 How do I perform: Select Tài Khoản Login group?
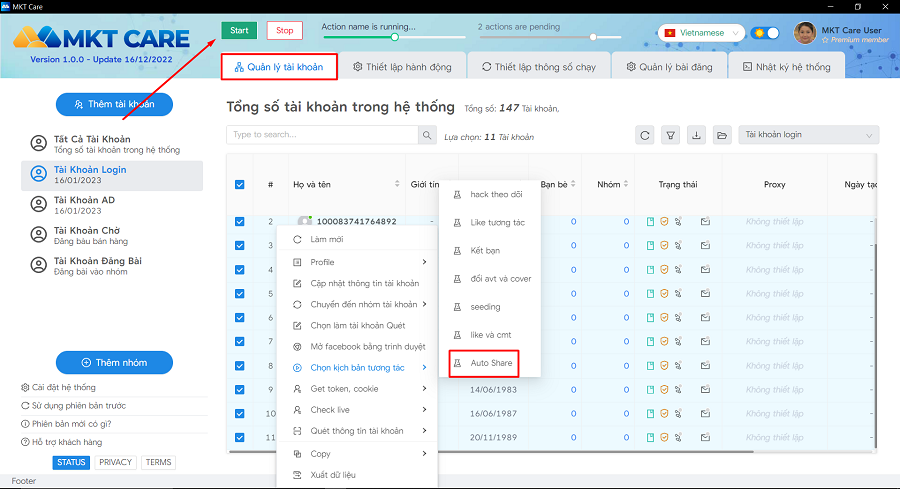112,175
